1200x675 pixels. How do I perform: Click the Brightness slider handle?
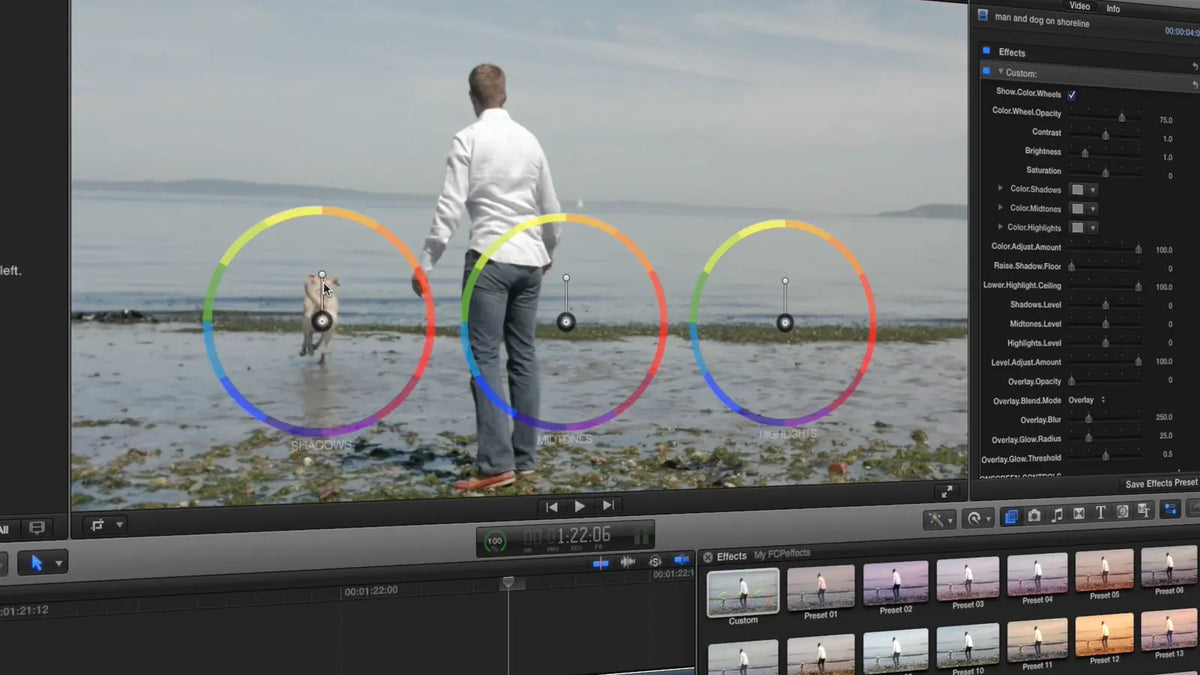point(1085,153)
